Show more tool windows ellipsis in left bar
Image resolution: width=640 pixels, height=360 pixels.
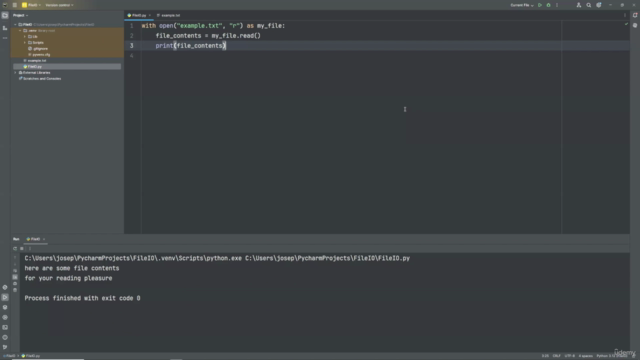pyautogui.click(x=5, y=38)
